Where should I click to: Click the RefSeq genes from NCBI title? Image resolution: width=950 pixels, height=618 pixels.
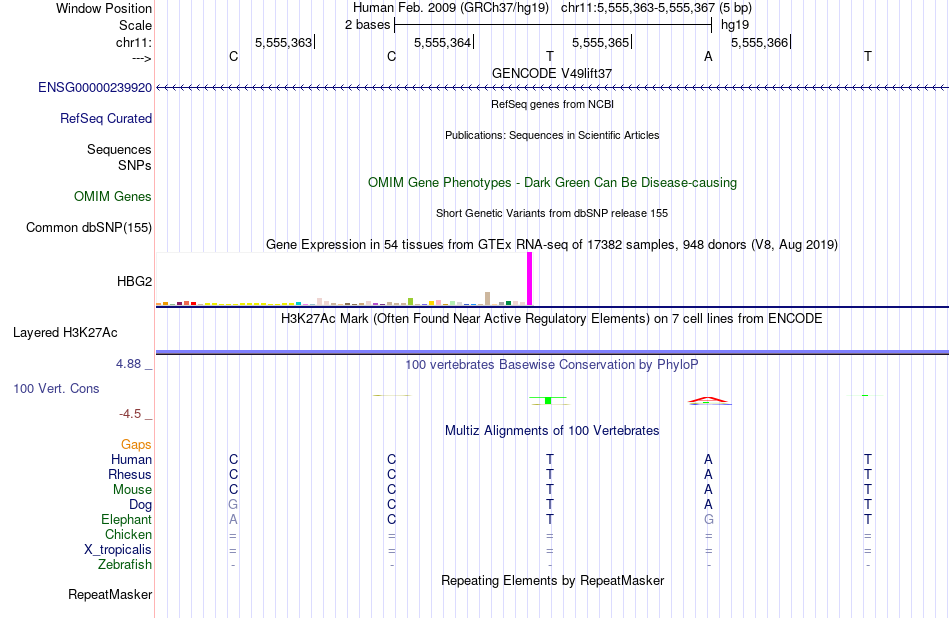[x=552, y=104]
